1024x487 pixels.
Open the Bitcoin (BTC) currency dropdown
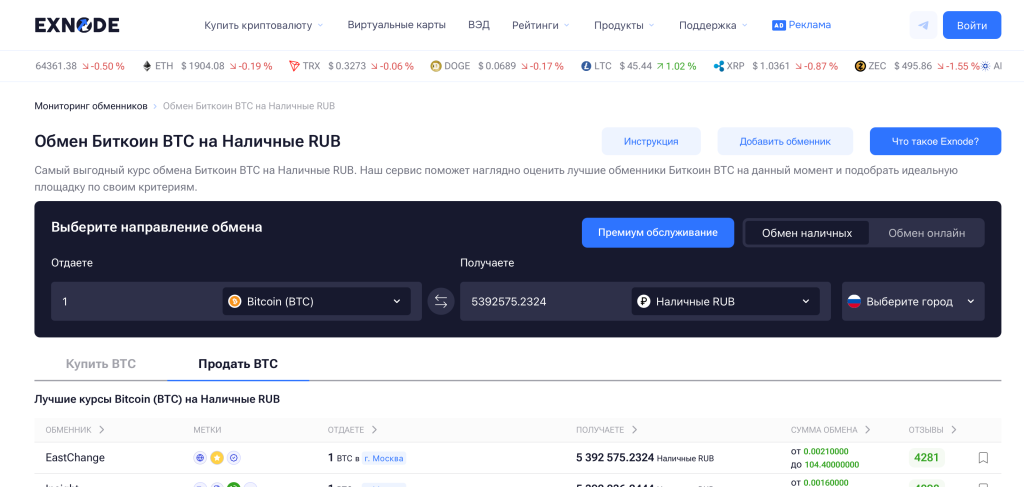click(x=317, y=302)
